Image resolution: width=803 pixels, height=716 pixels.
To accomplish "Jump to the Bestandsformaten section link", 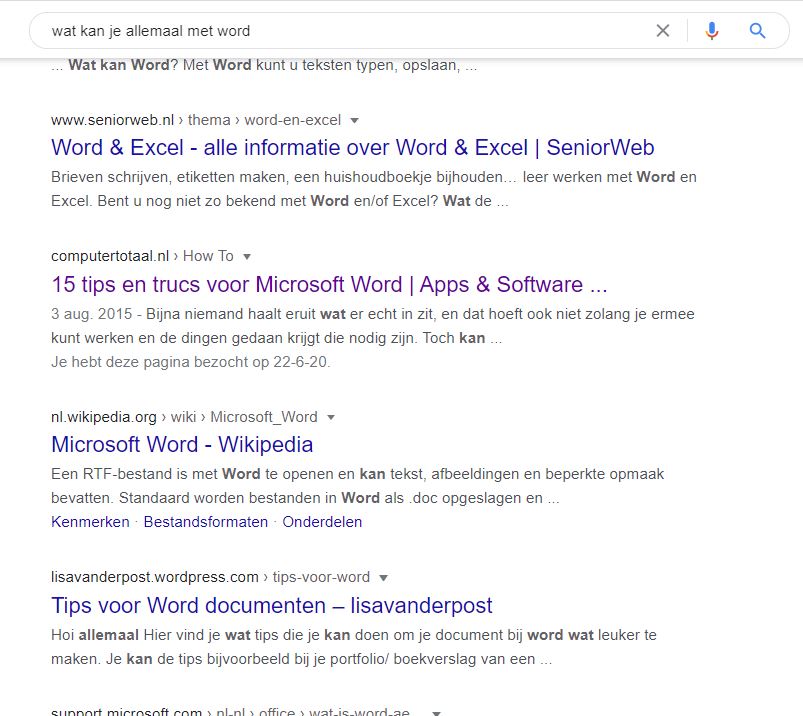I will pos(206,522).
